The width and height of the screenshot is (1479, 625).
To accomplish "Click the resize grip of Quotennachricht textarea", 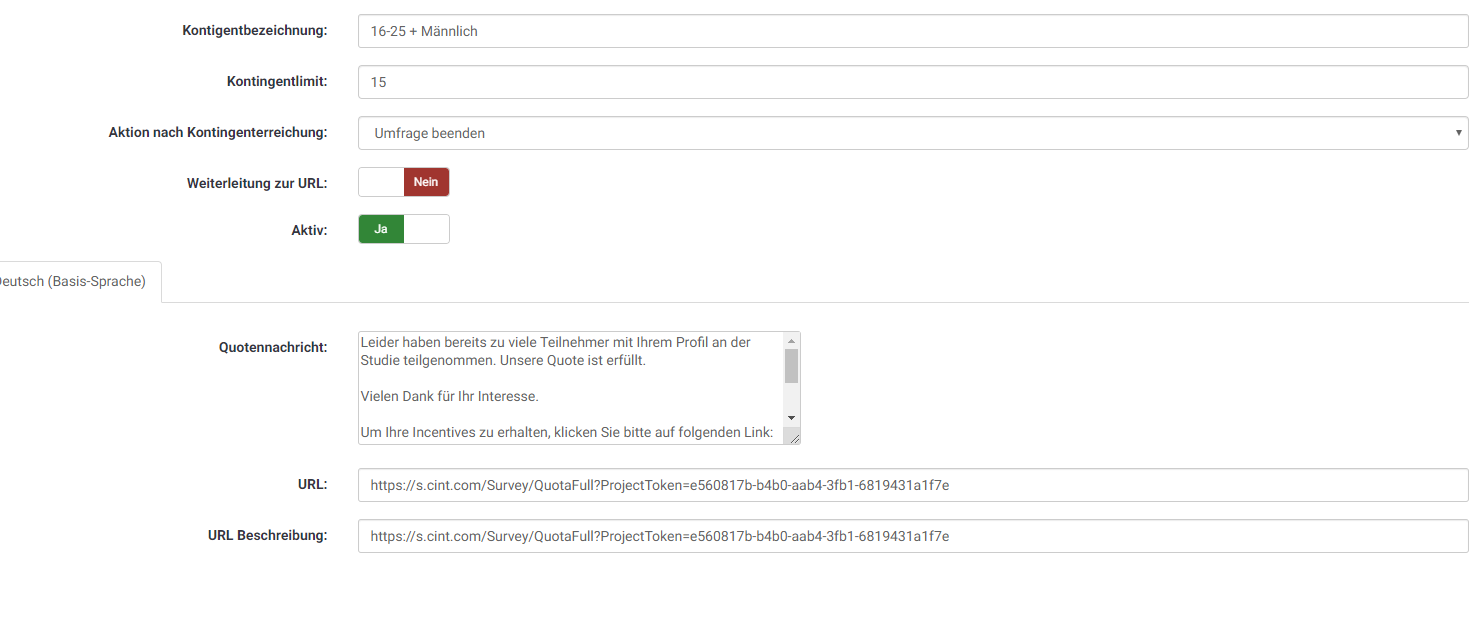I will [792, 436].
